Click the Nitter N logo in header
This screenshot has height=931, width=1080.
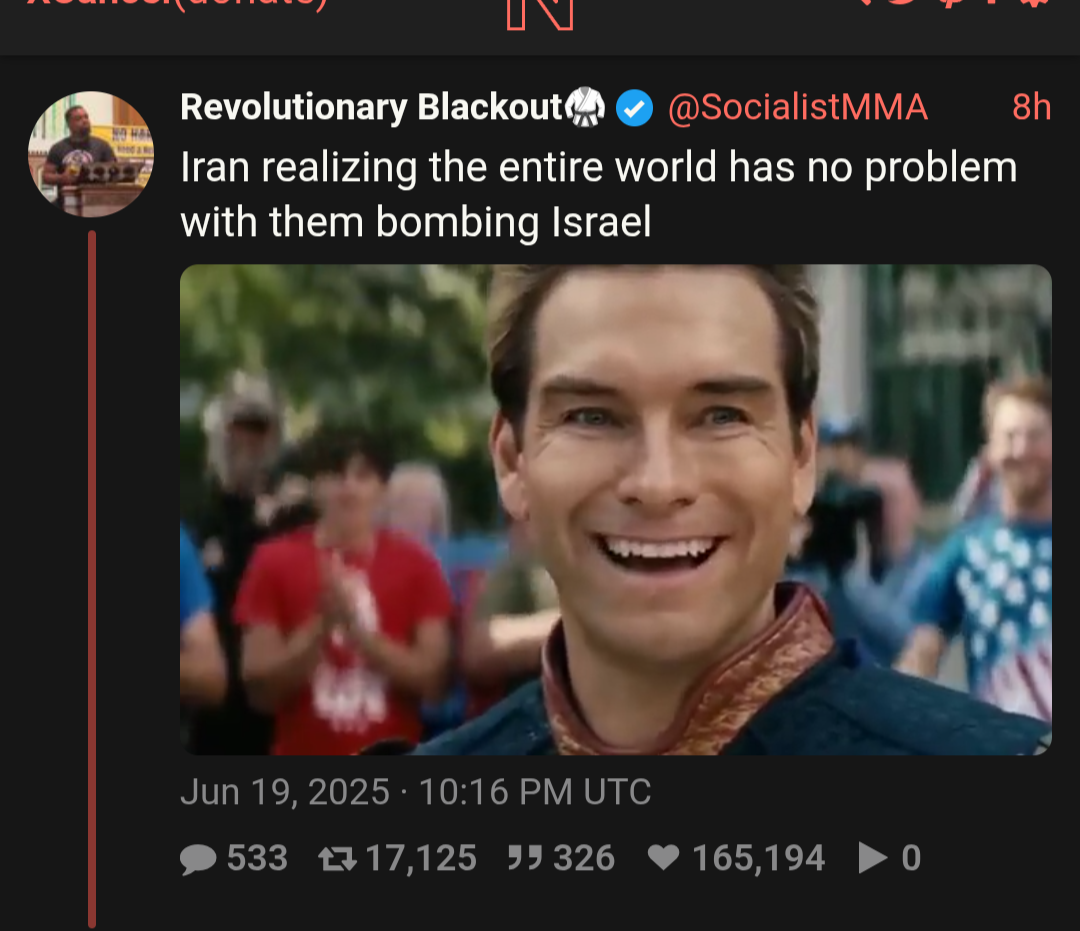point(540,14)
